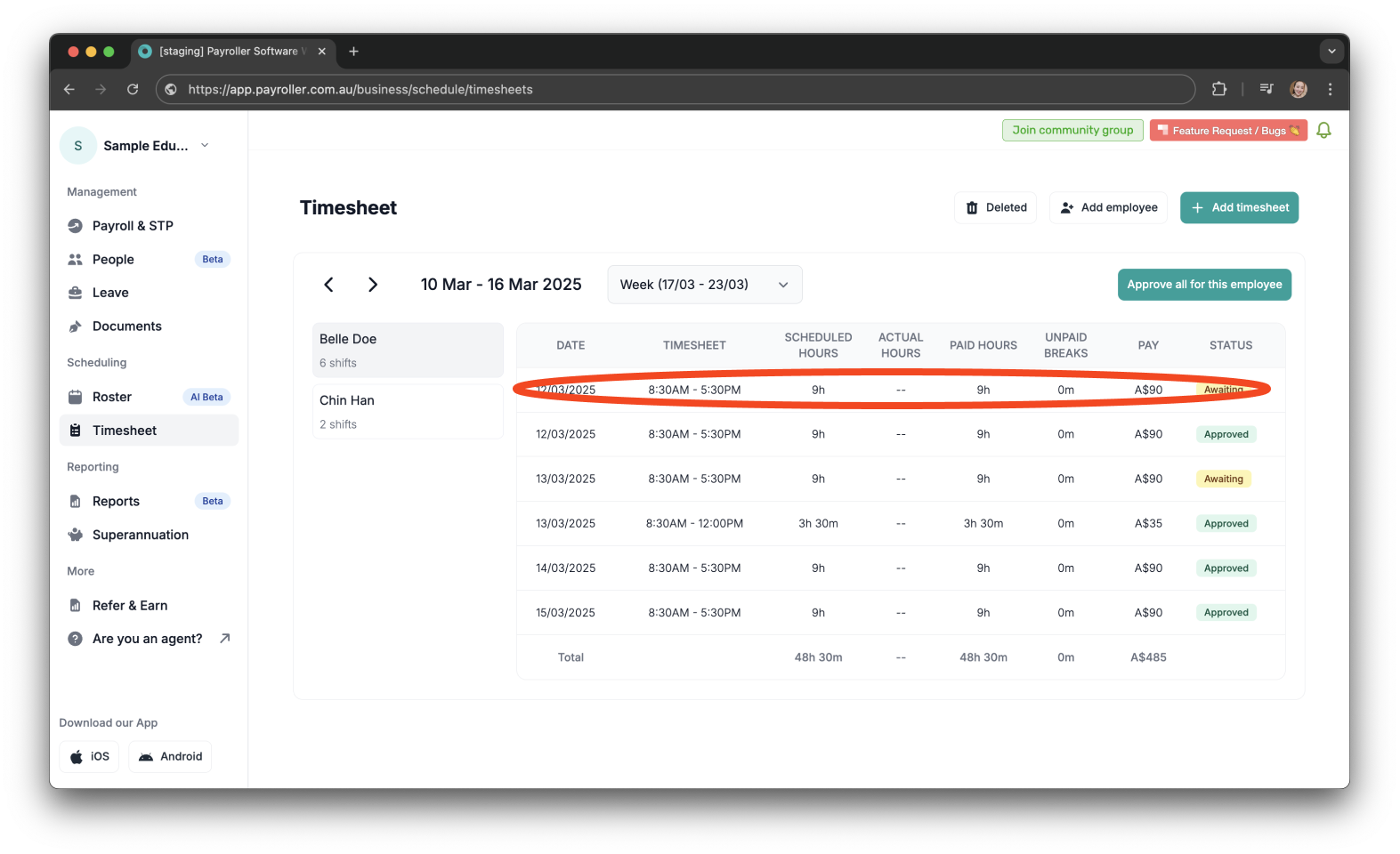Click the 15/03/2025 date cell
This screenshot has width=1400, height=854.
[566, 612]
